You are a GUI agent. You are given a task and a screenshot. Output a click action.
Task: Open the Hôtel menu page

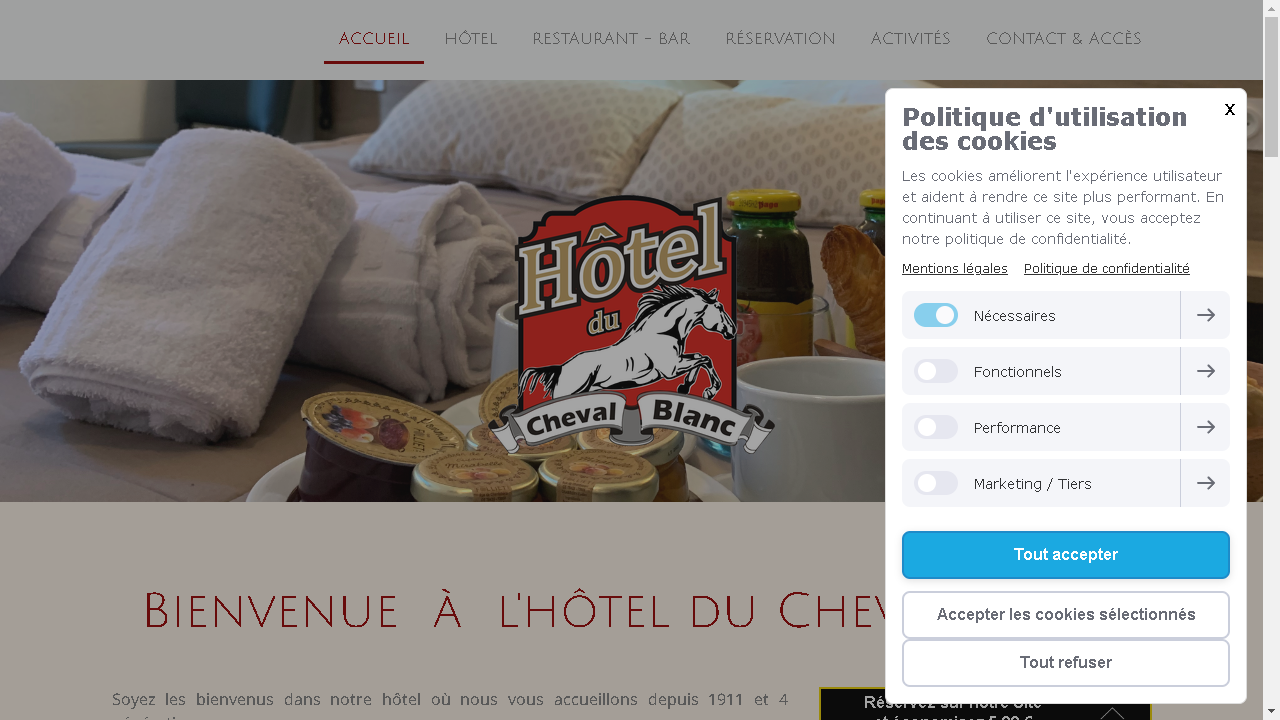471,39
